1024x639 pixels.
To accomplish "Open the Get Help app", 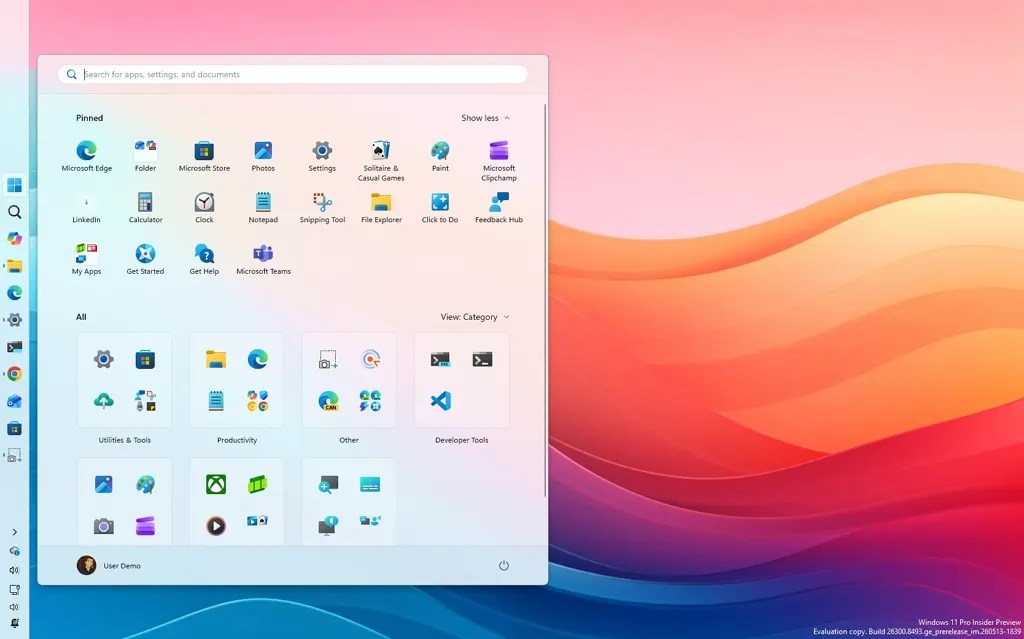I will click(x=204, y=259).
